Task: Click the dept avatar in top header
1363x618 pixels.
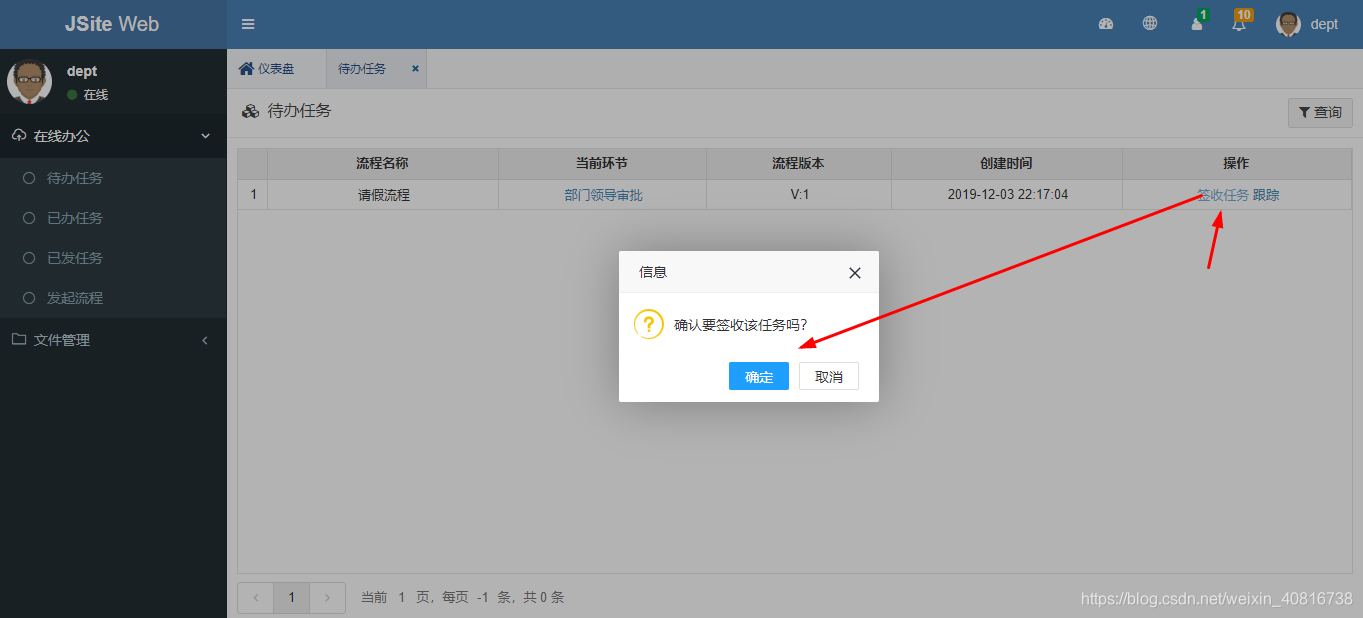Action: pyautogui.click(x=1288, y=24)
